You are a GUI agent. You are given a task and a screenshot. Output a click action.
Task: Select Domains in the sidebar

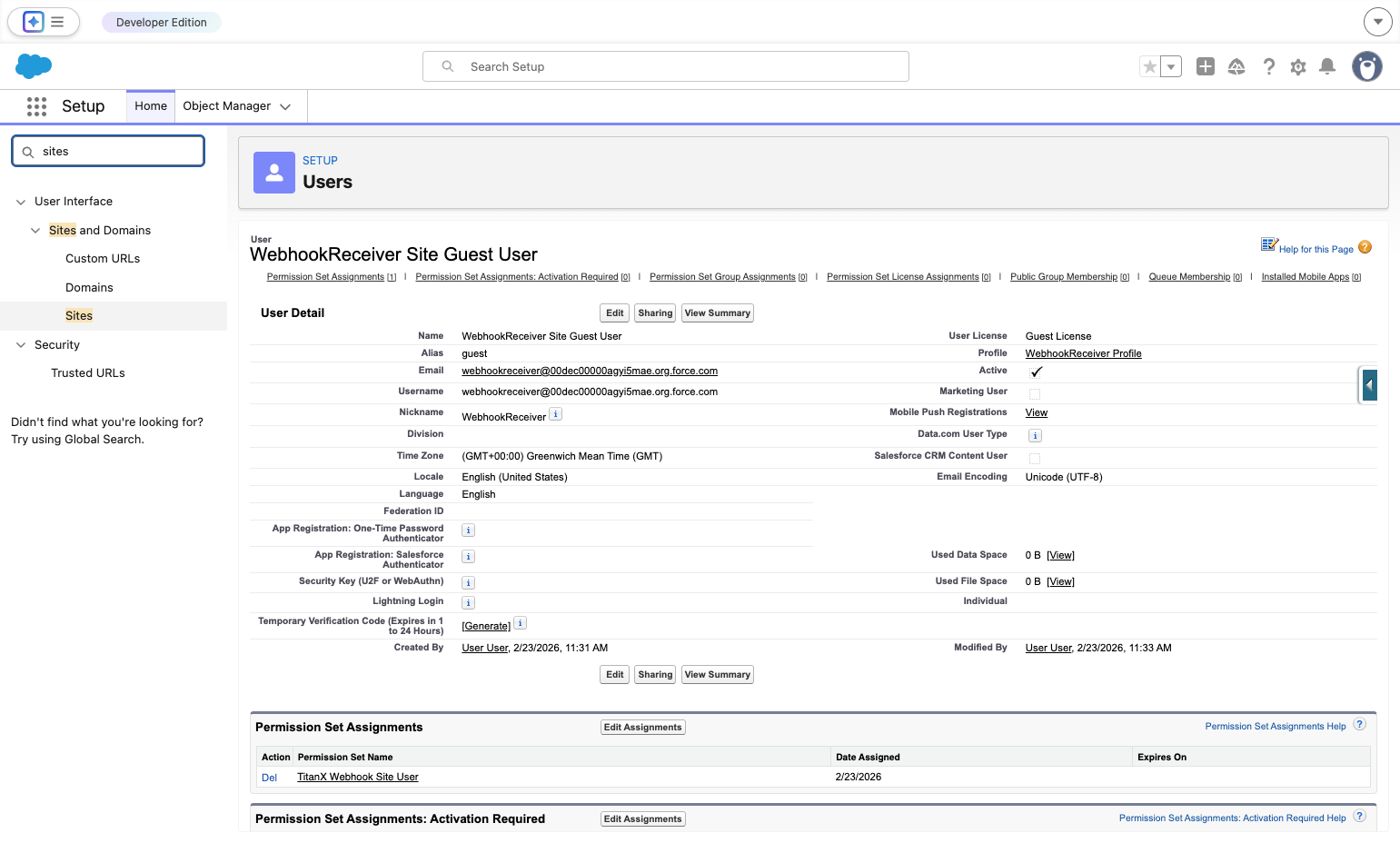[x=89, y=288]
